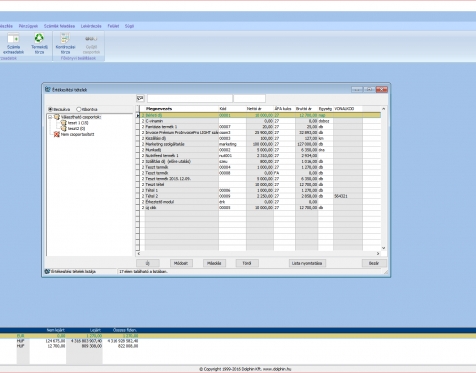The image size is (476, 373).
Task: Sort by the Megnevezés column header
Action: tap(182, 109)
